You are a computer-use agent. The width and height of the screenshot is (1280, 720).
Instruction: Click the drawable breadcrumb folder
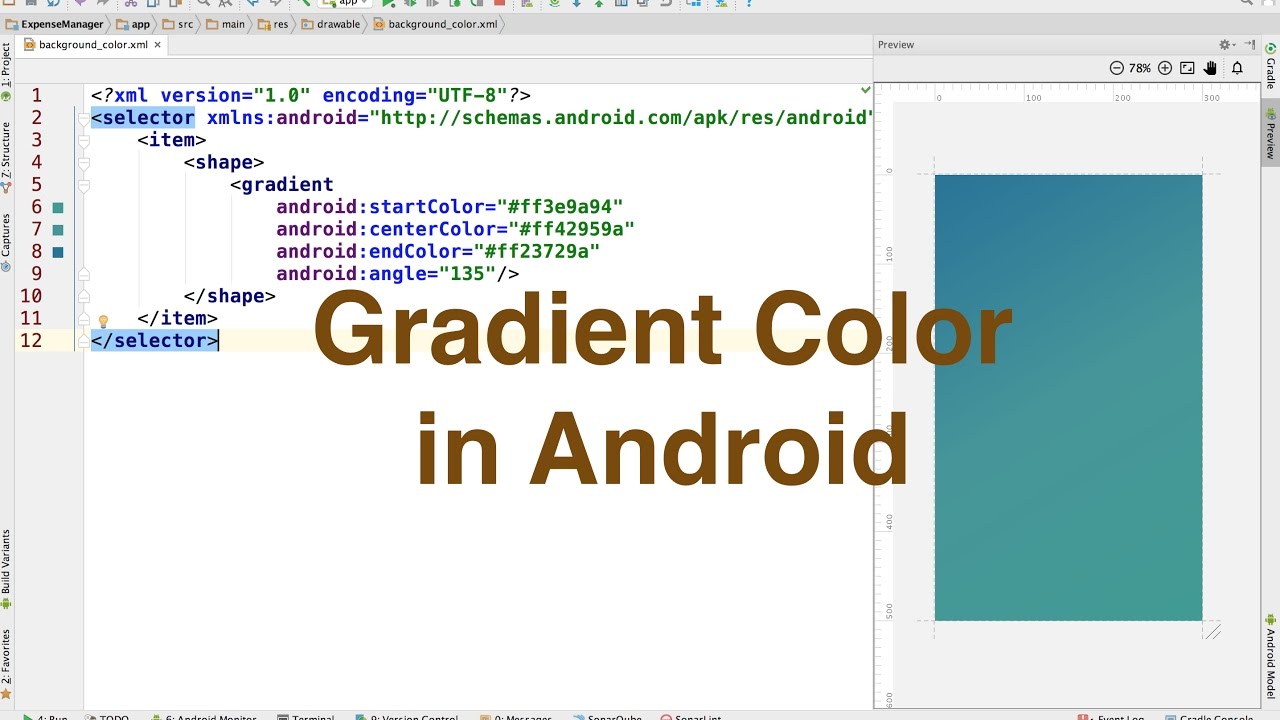pyautogui.click(x=330, y=24)
